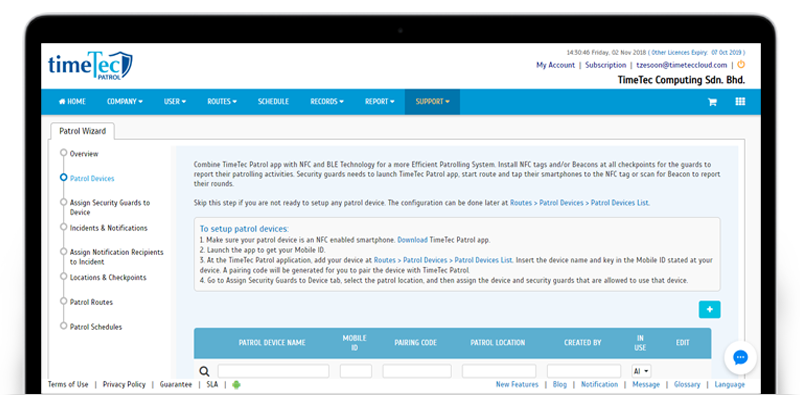800x395 pixels.
Task: Open New Features footer link
Action: [517, 384]
